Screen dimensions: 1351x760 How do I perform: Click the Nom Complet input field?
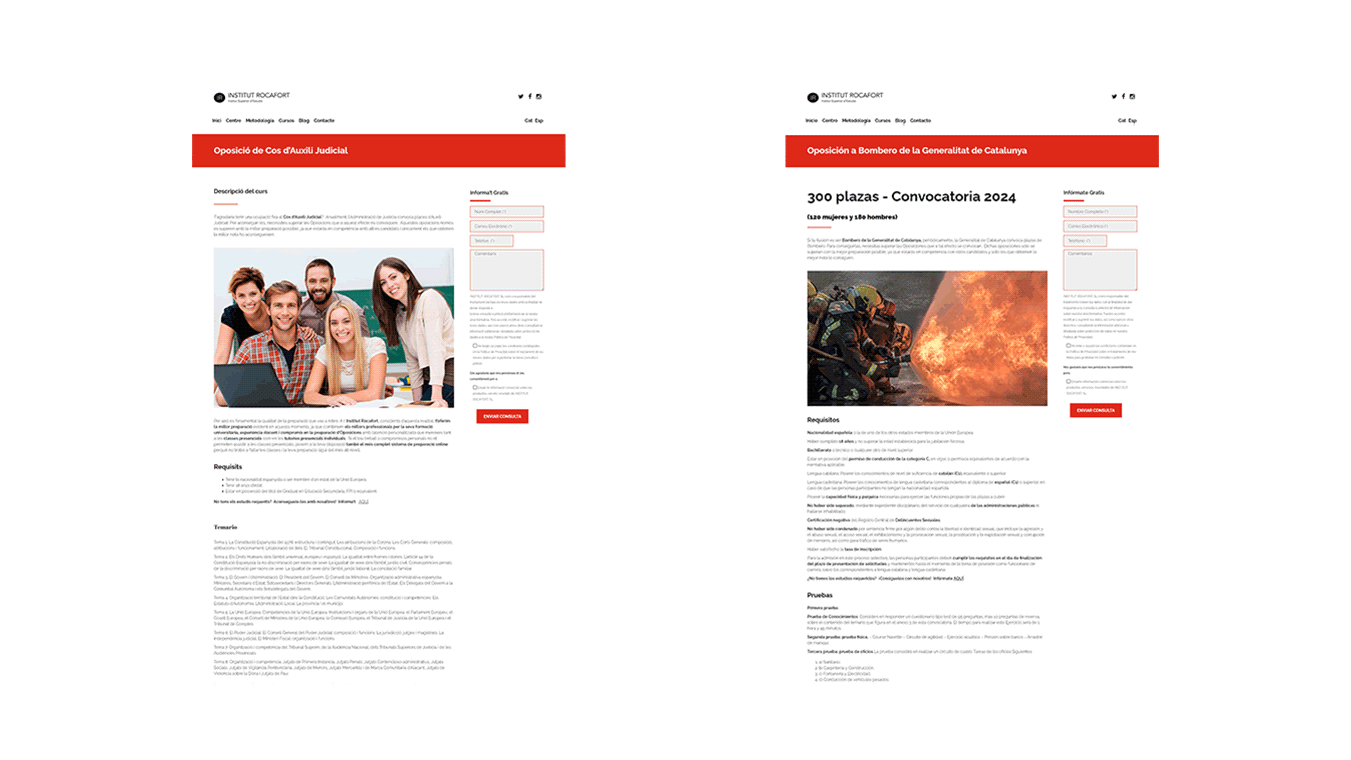506,211
